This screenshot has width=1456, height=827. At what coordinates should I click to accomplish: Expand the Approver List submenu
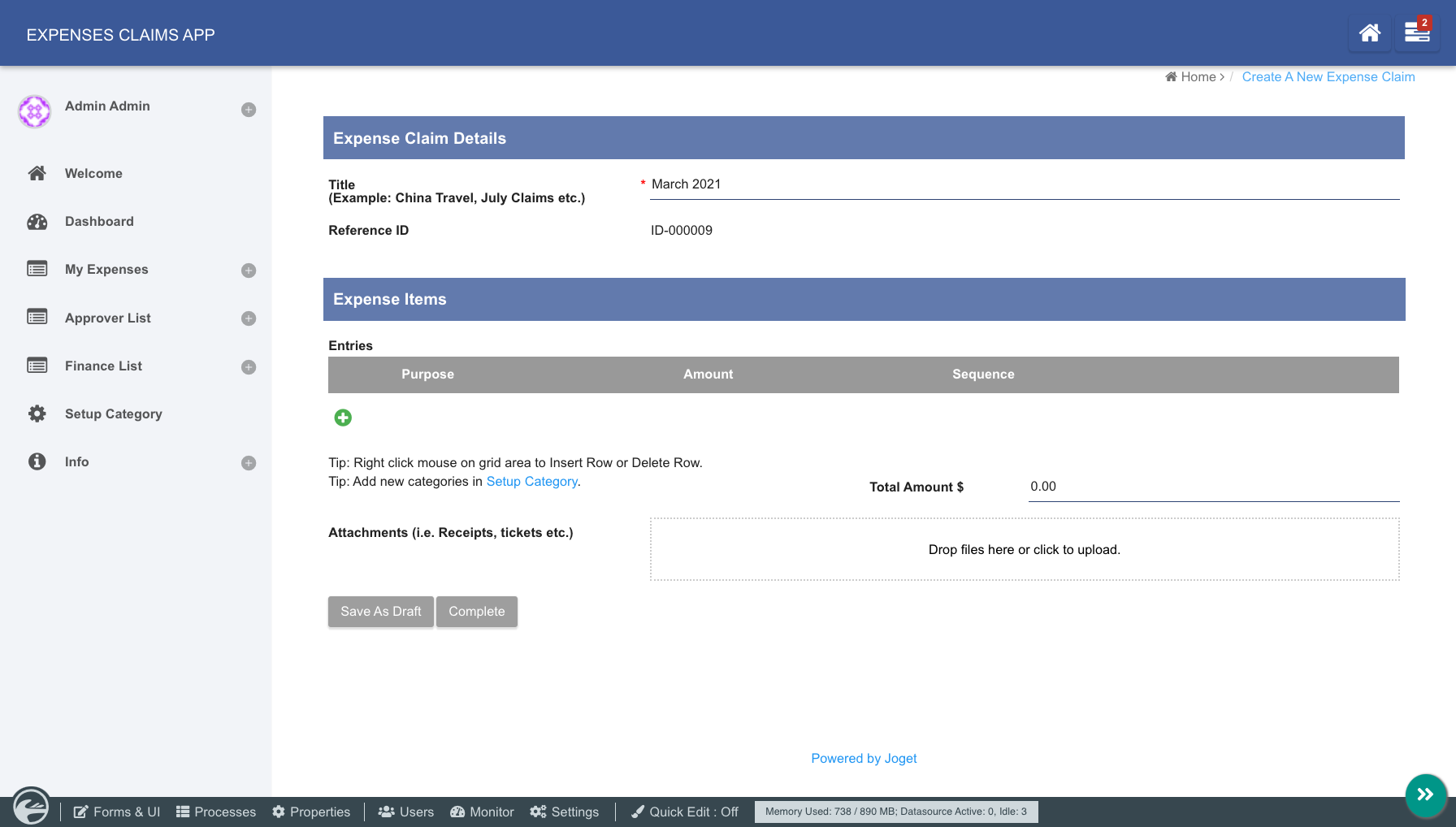[249, 318]
